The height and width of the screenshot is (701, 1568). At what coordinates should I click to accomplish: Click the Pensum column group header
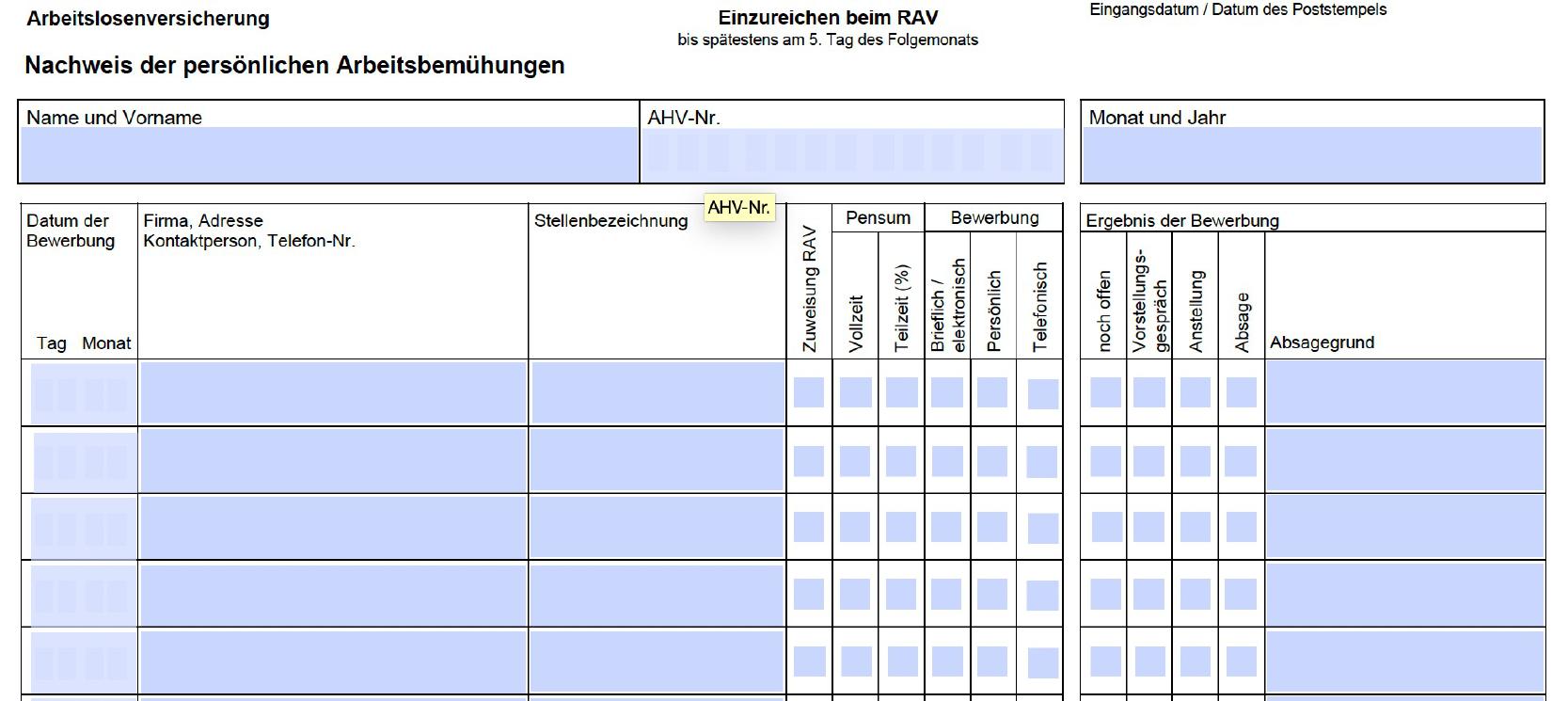click(878, 217)
